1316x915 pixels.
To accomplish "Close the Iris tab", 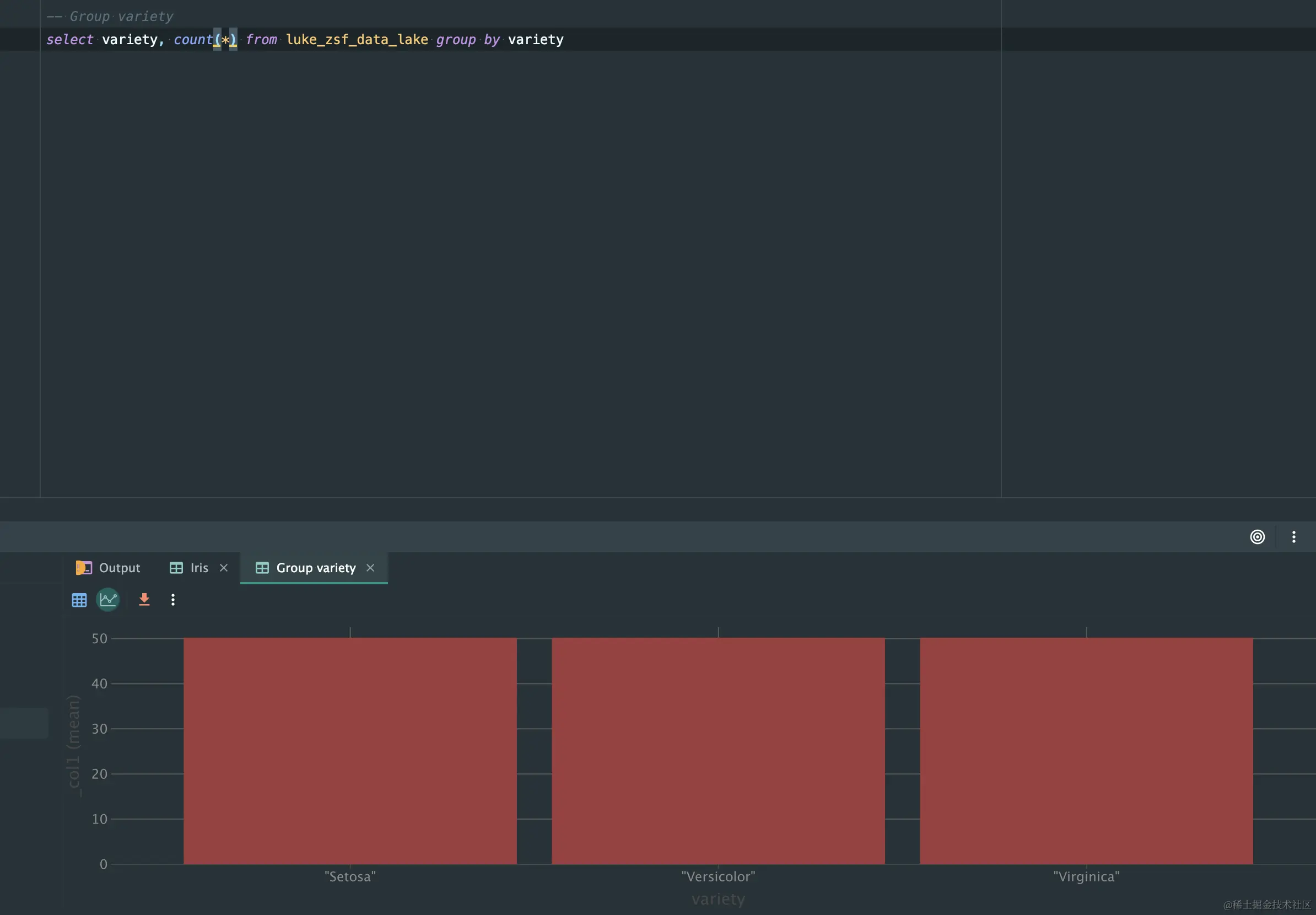I will 224,568.
